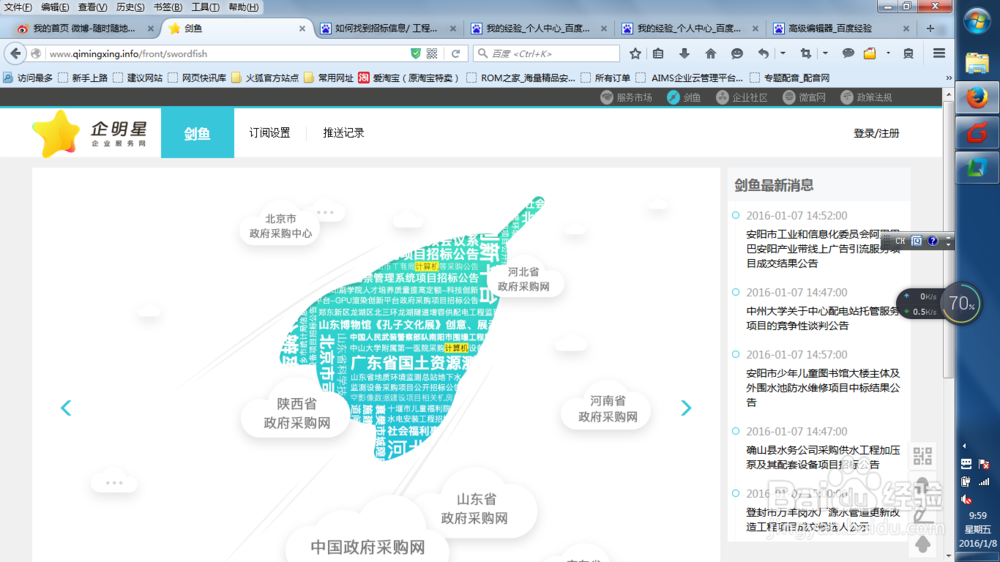Open 订阅设置 navigation item

coord(270,133)
